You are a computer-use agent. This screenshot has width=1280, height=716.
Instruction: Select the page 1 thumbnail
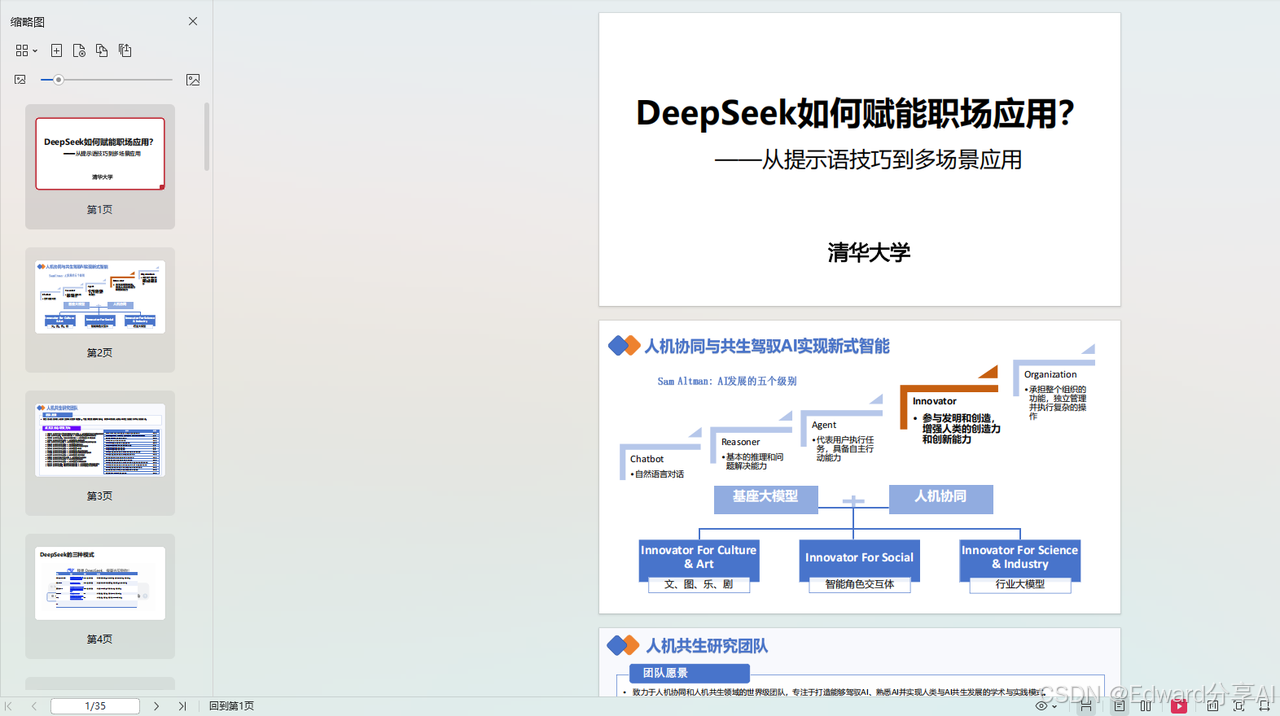tap(100, 154)
